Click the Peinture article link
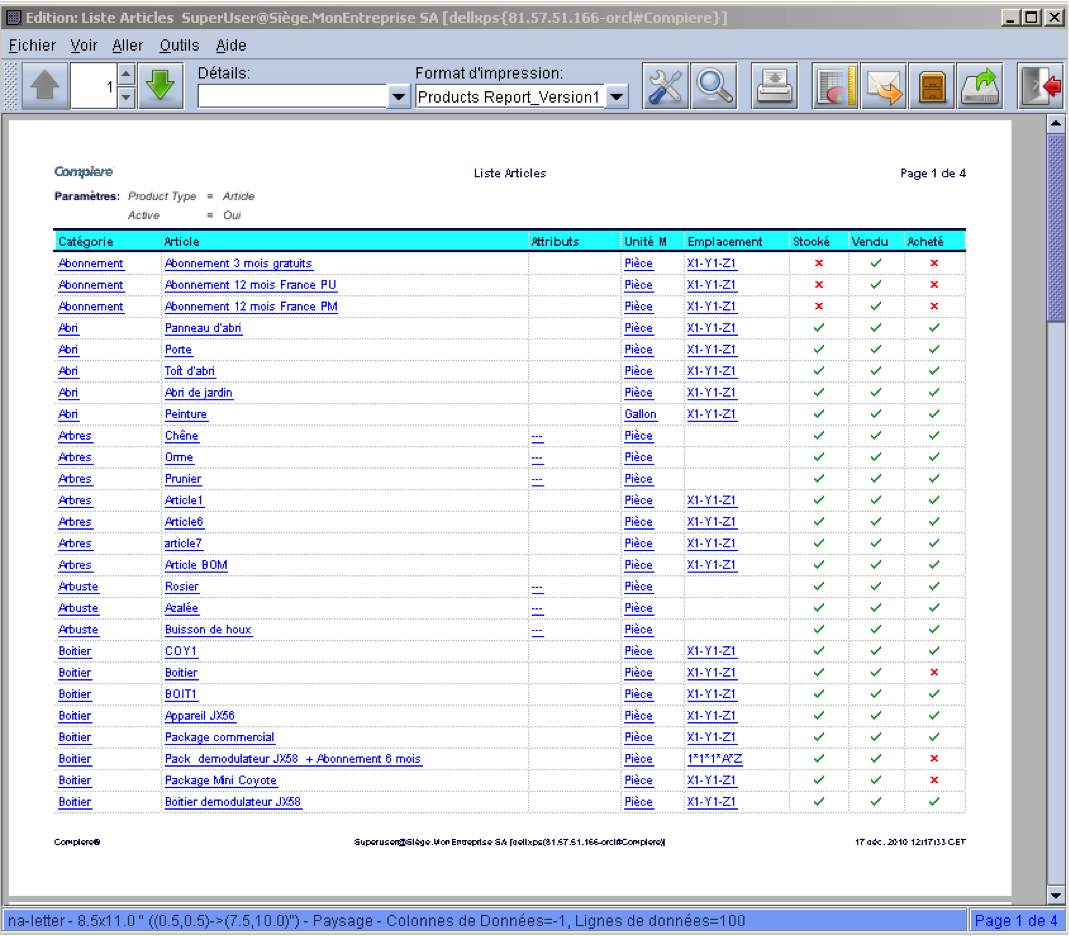Screen dimensions: 1069x936 coord(185,414)
